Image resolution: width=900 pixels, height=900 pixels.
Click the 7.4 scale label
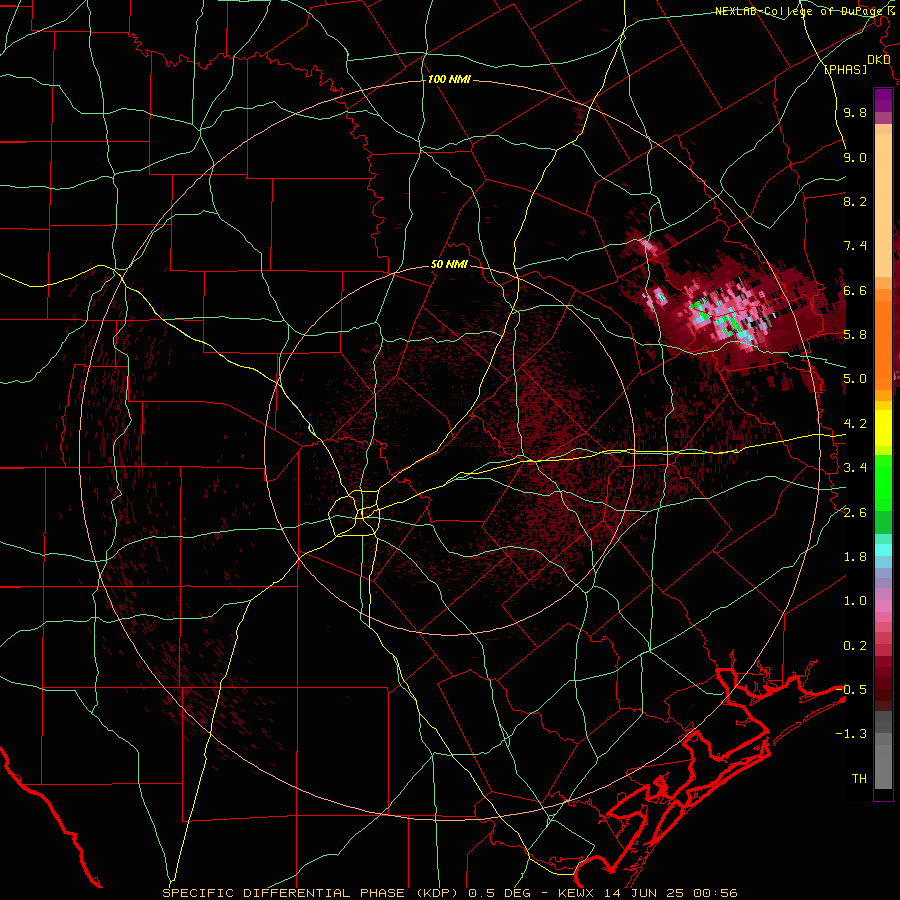[855, 246]
